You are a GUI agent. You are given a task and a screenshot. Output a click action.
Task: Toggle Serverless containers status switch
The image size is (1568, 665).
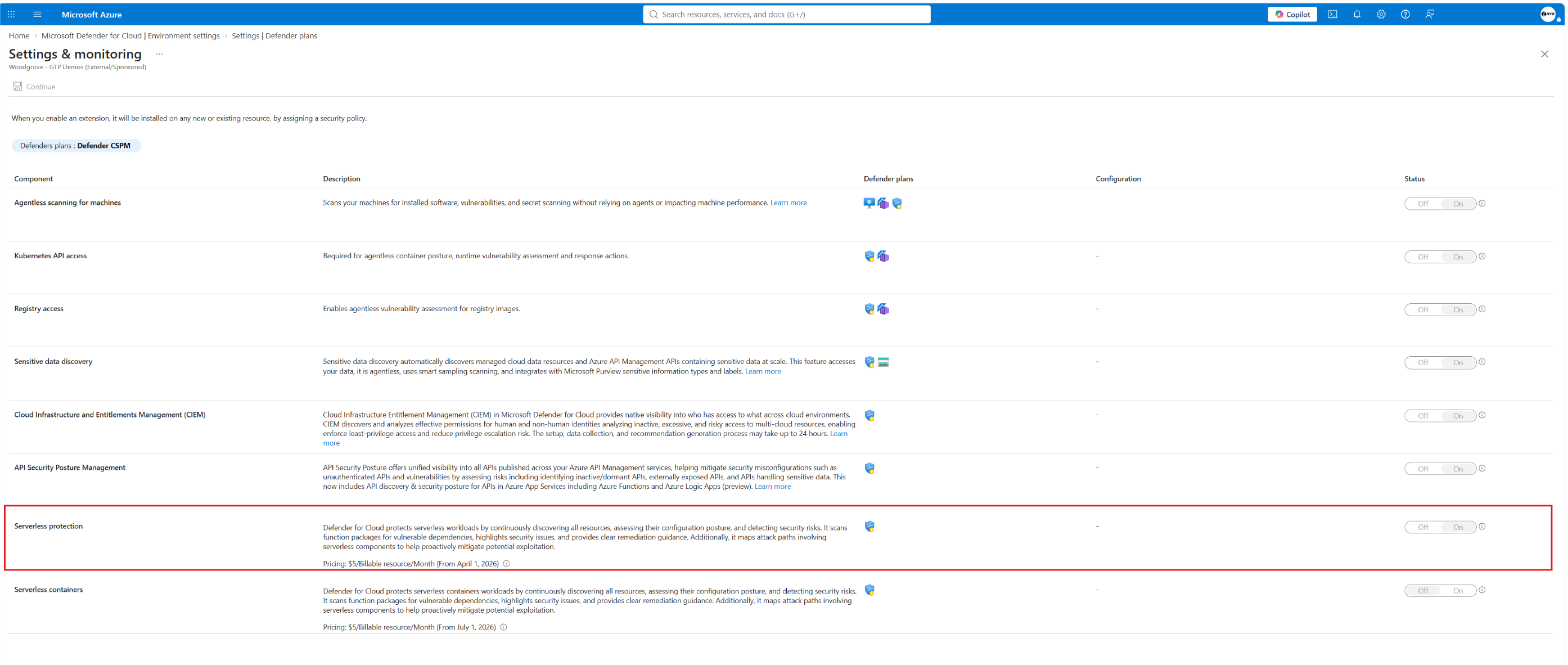click(1440, 591)
